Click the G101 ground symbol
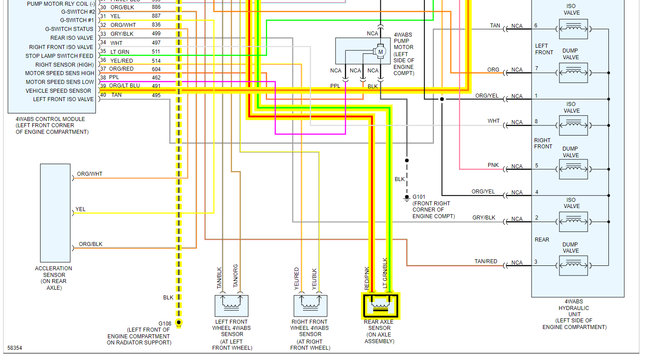 (x=407, y=198)
